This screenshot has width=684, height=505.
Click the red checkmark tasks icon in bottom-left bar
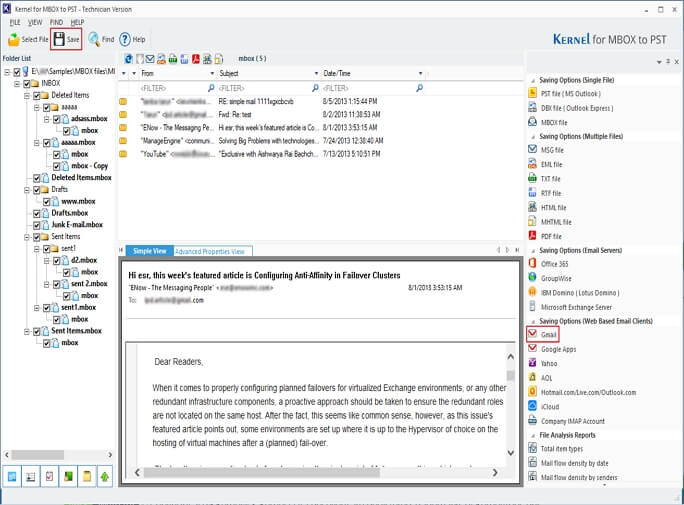49,476
